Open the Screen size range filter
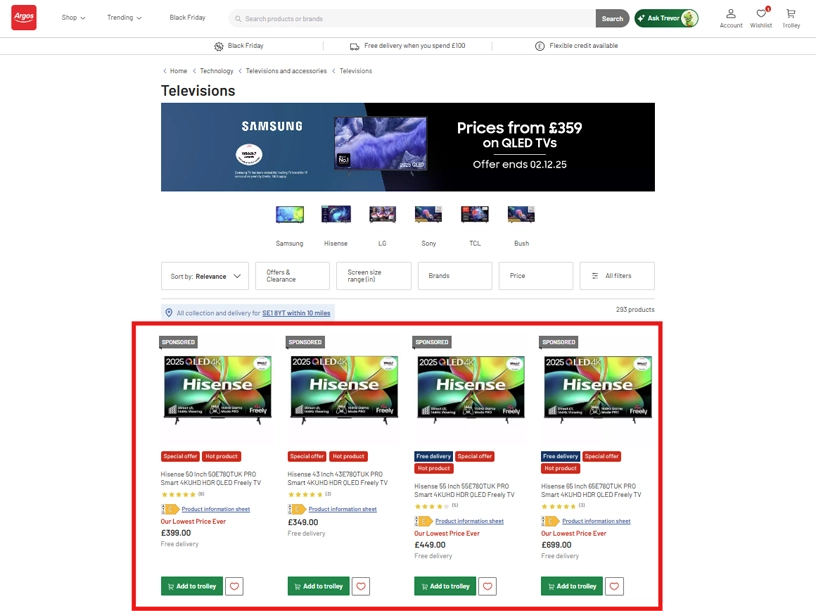 (373, 276)
